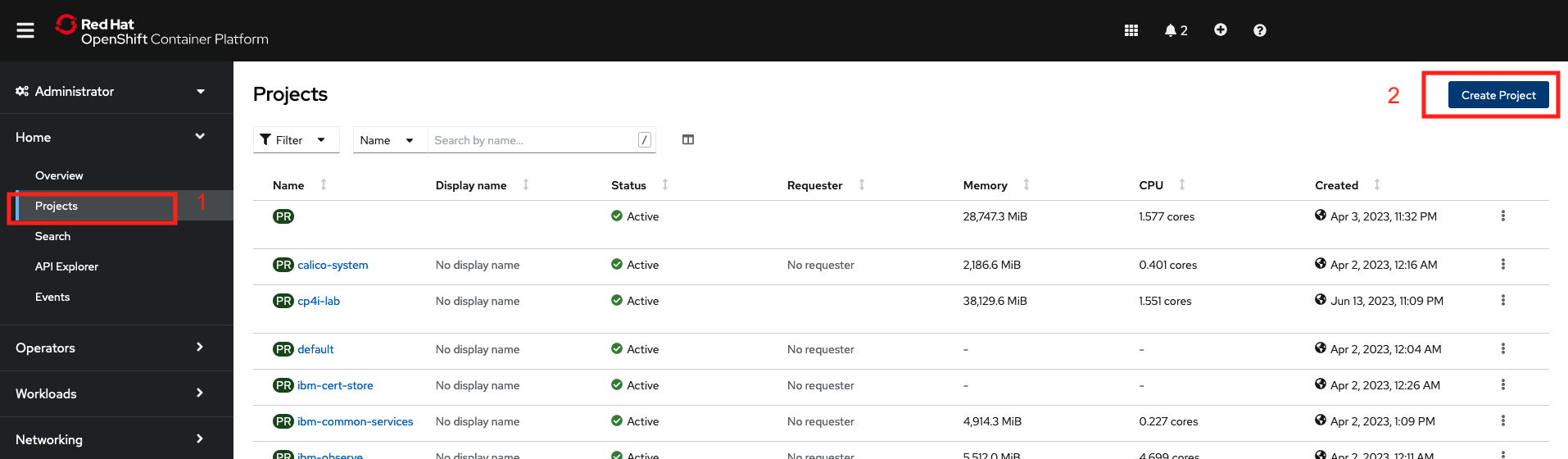Screen dimensions: 1568x459
Task: Sort by CPU column arrow icon
Action: [x=1182, y=184]
